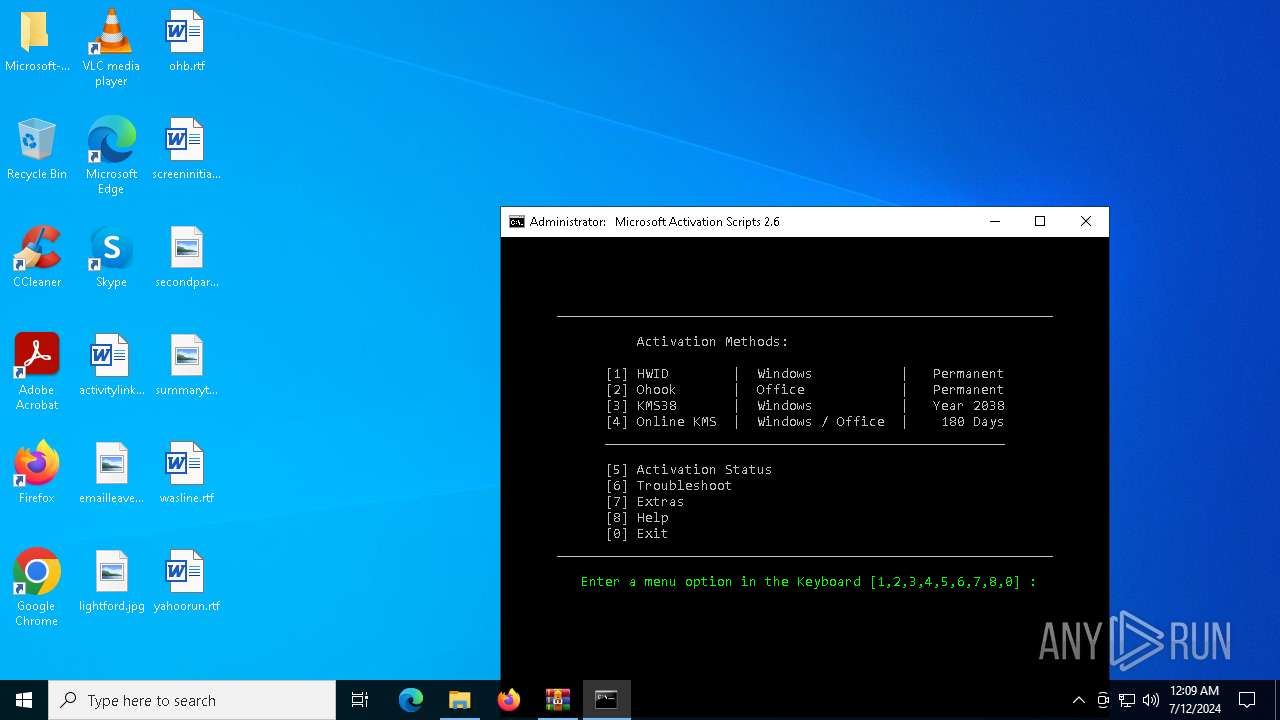
Task: Click the Type here to search box
Action: (x=192, y=700)
